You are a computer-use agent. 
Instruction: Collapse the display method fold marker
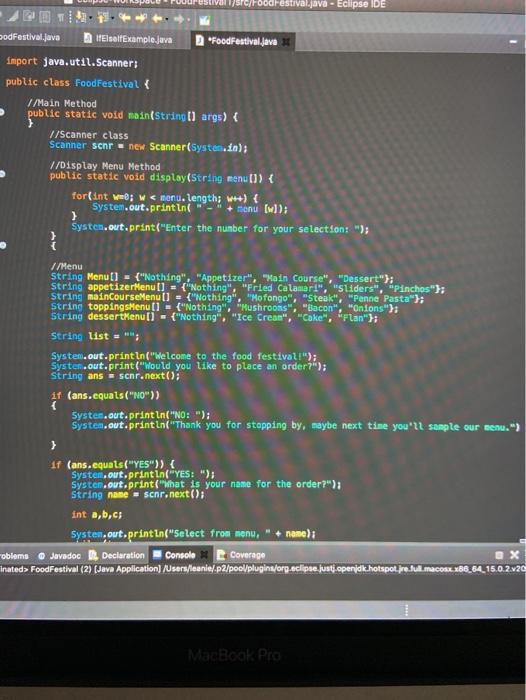[x=2, y=175]
